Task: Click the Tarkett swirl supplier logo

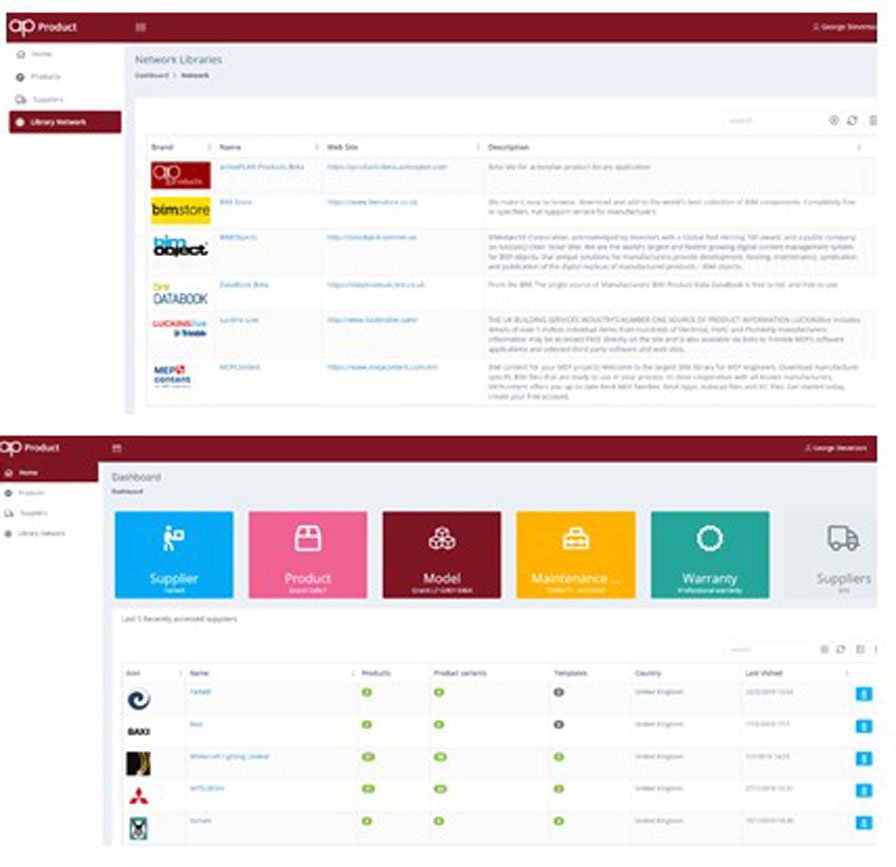Action: [138, 700]
